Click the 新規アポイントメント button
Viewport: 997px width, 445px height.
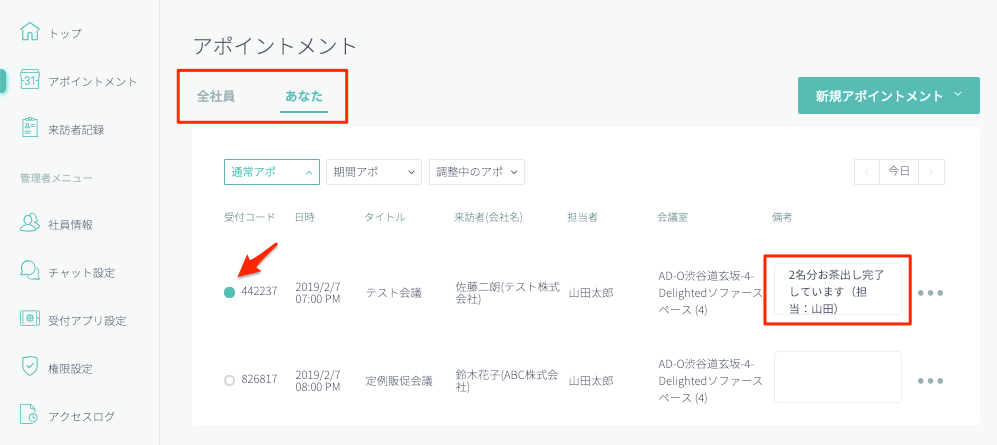coord(888,96)
